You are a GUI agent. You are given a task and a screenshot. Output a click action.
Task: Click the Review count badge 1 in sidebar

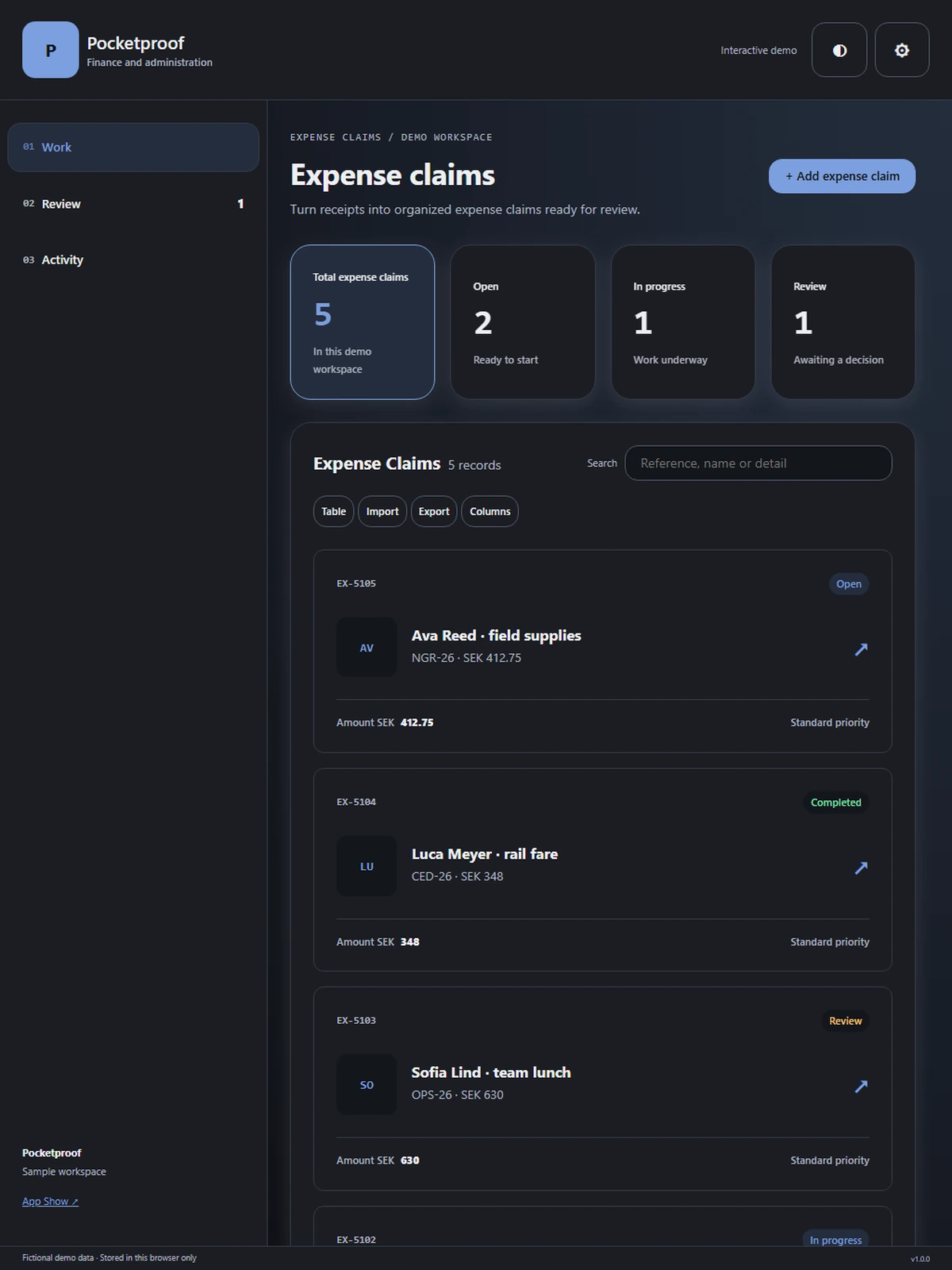(x=240, y=204)
